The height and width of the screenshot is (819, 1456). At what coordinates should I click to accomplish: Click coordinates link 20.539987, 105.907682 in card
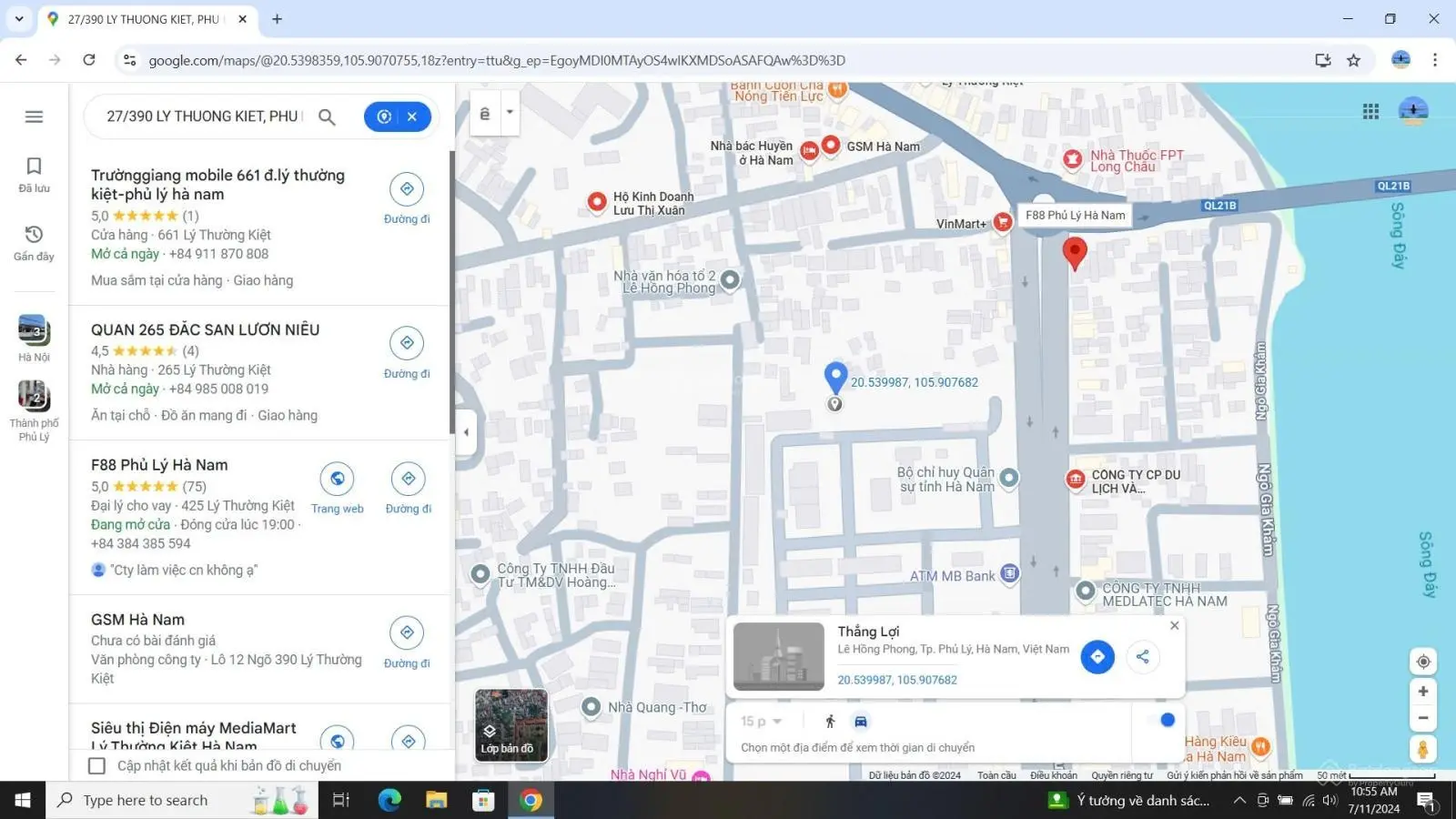897,680
